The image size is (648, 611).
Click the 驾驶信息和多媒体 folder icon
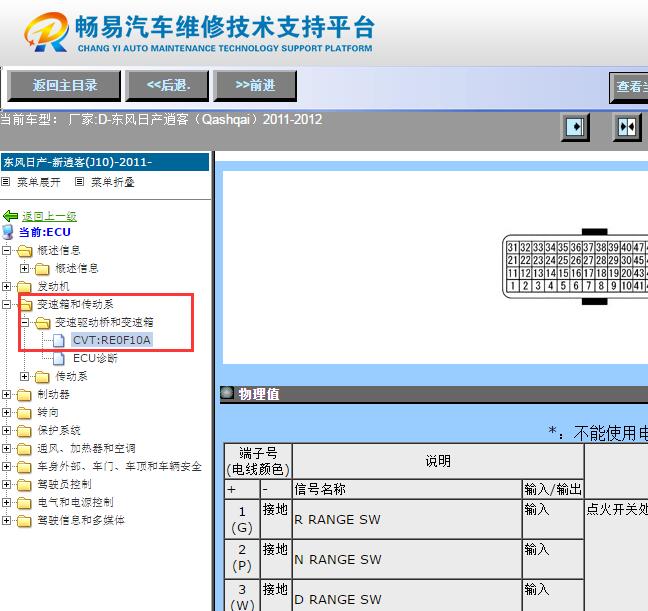coord(24,521)
